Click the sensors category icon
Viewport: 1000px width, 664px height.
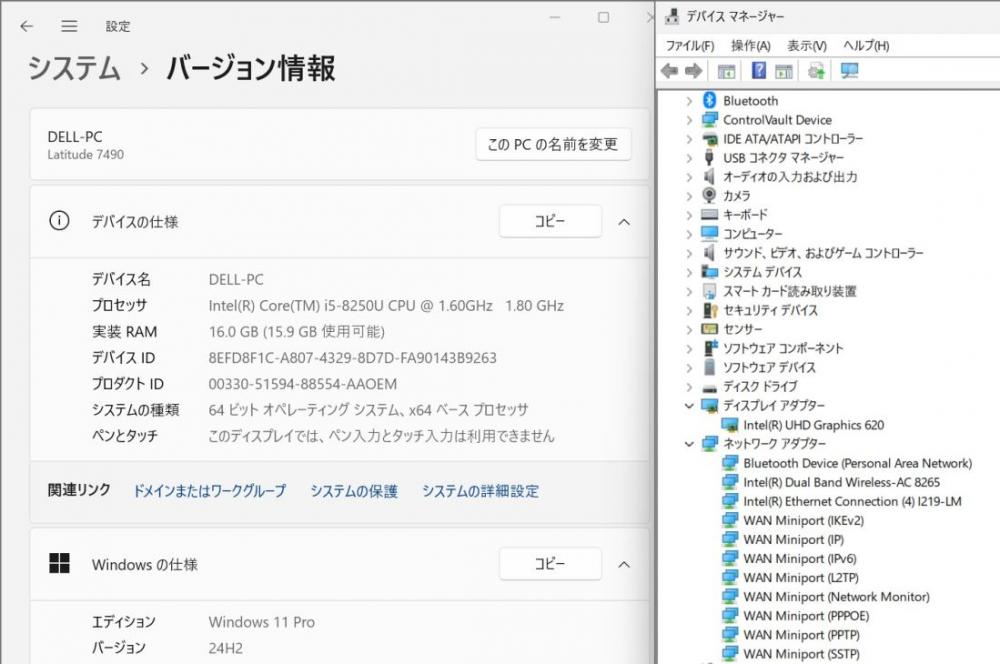click(x=709, y=329)
